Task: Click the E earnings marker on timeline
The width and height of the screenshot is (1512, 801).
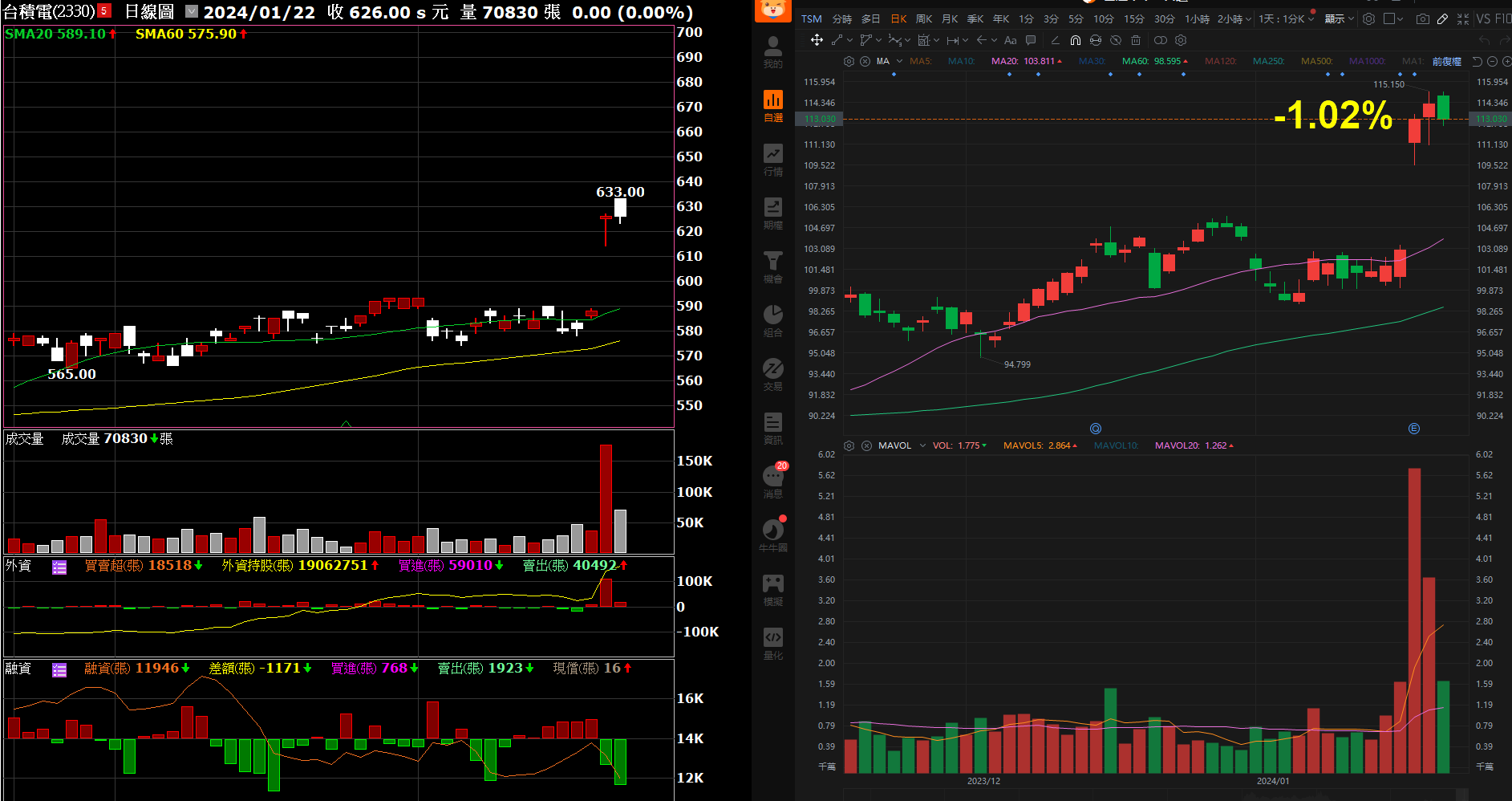Action: (x=1414, y=429)
